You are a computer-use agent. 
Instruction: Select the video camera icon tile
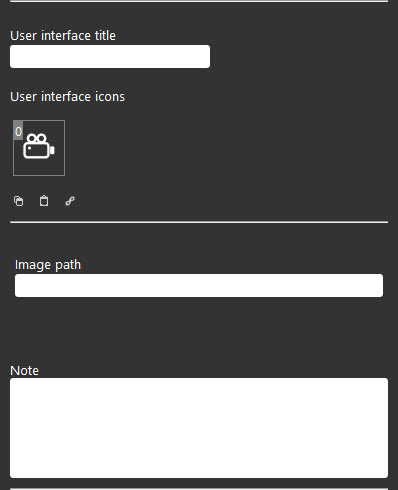pos(39,148)
